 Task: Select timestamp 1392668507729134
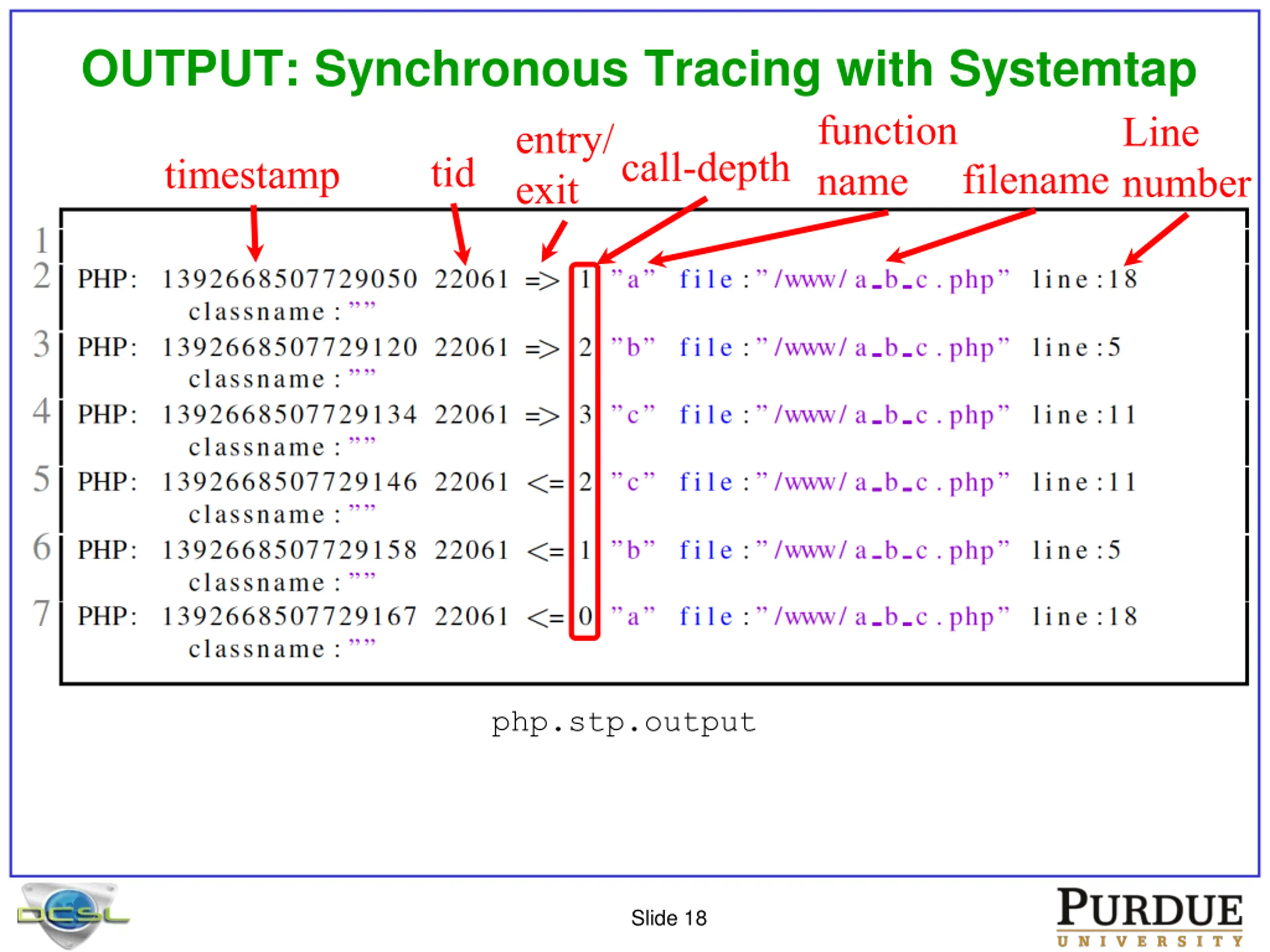[289, 415]
